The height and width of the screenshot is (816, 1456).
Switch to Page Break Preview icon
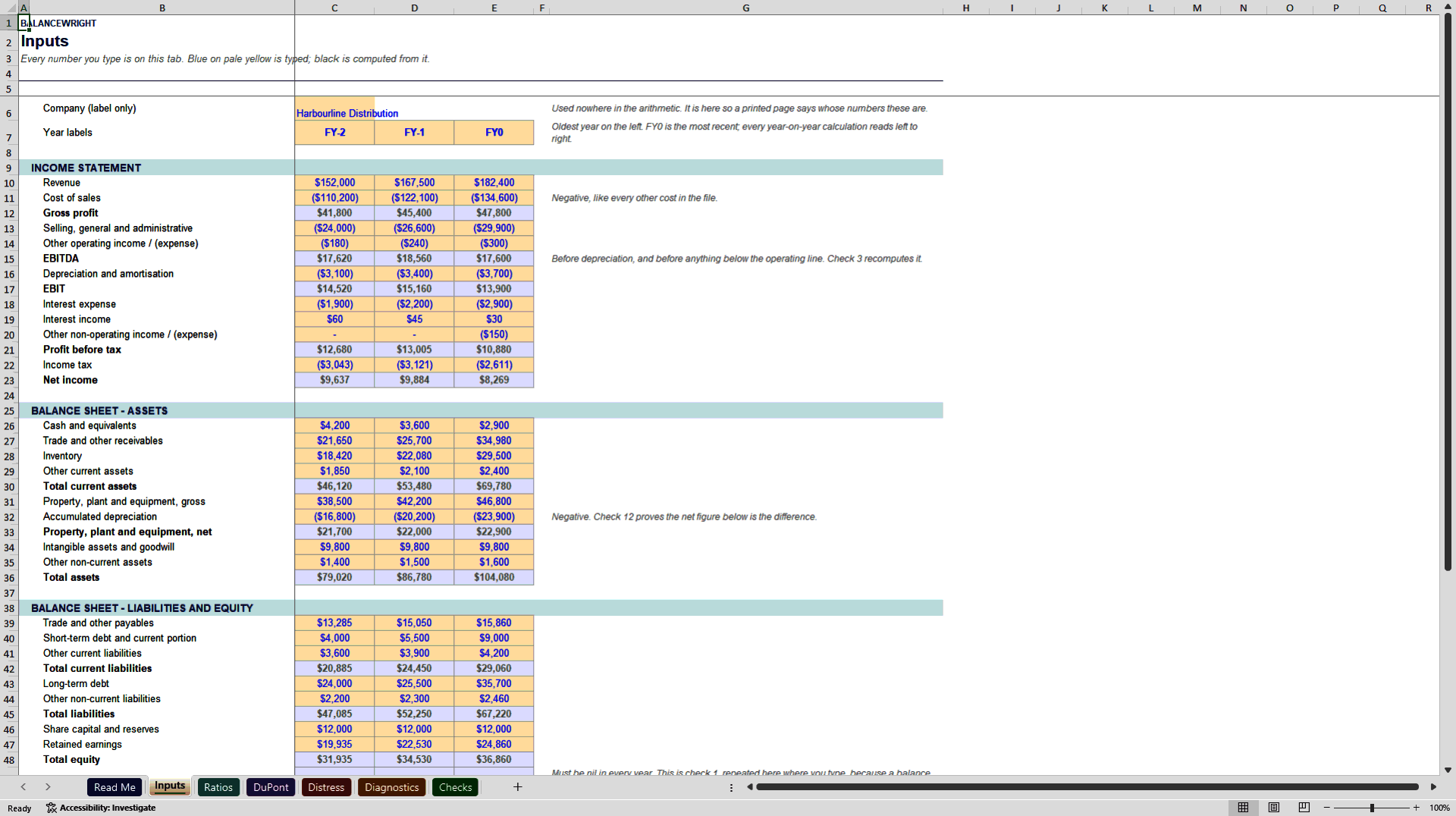pyautogui.click(x=1304, y=808)
